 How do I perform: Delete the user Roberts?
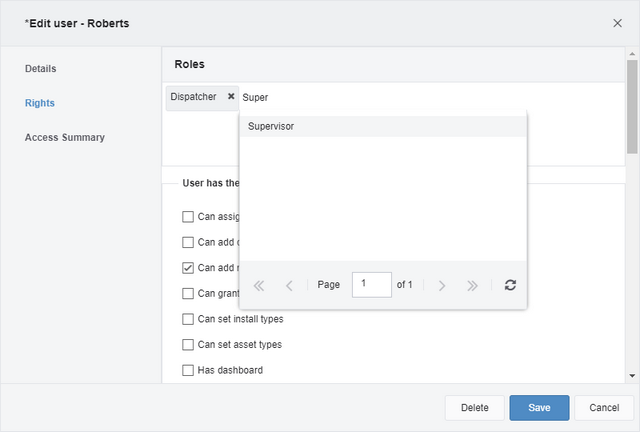[475, 408]
